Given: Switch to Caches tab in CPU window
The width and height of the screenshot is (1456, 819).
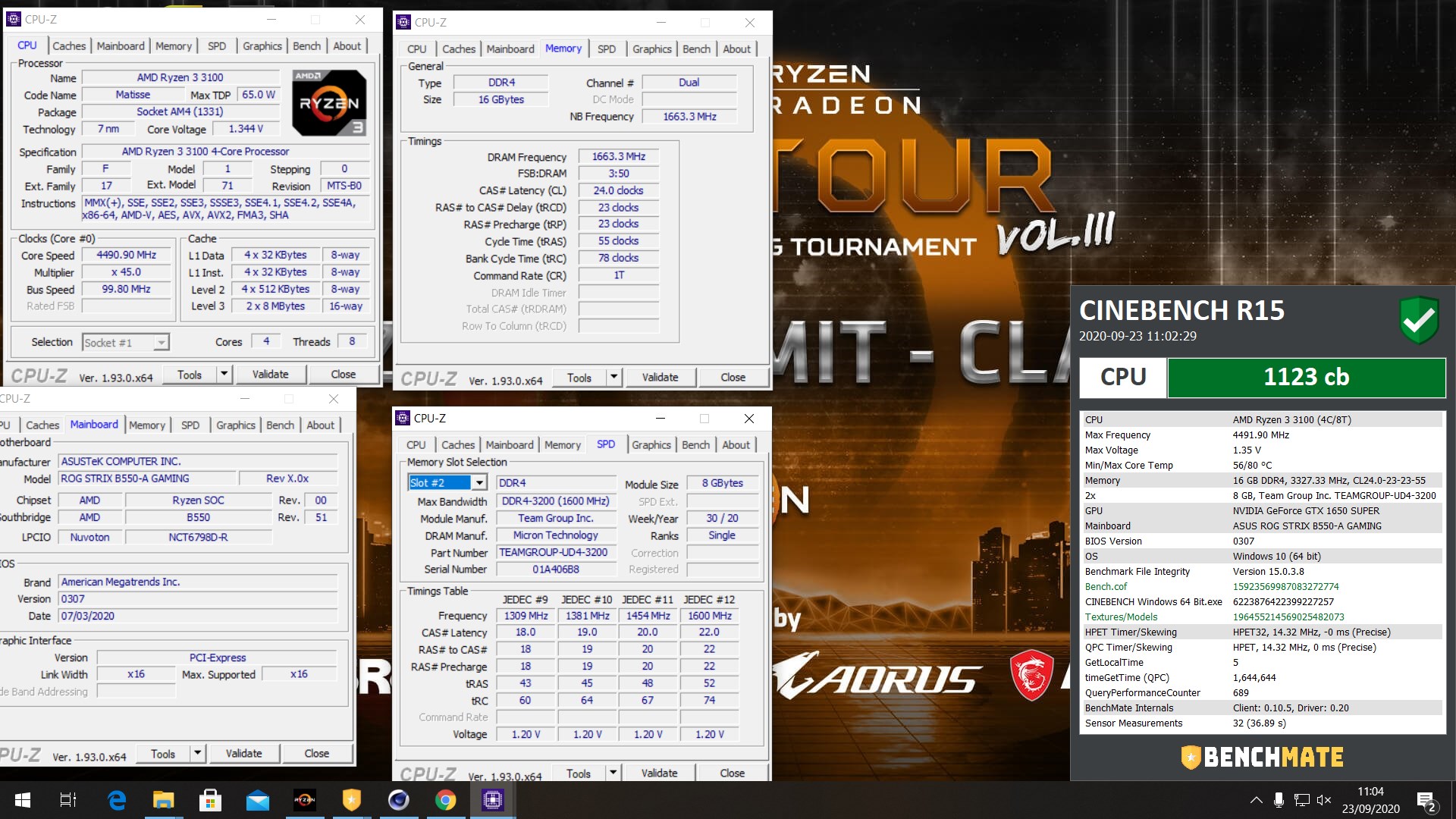Looking at the screenshot, I should 69,45.
